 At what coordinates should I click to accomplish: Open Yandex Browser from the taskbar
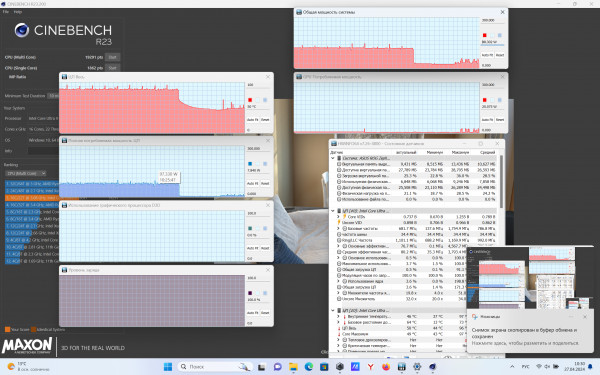pos(370,367)
